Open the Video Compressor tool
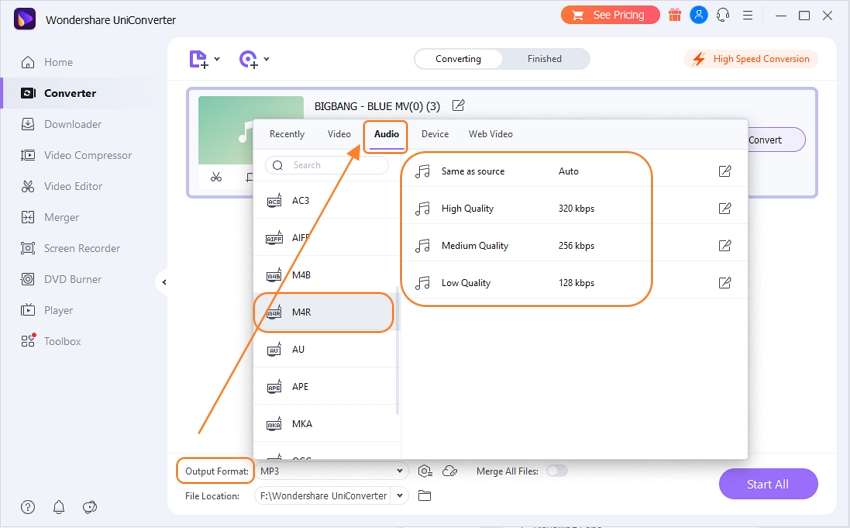This screenshot has width=850, height=528. 76,155
